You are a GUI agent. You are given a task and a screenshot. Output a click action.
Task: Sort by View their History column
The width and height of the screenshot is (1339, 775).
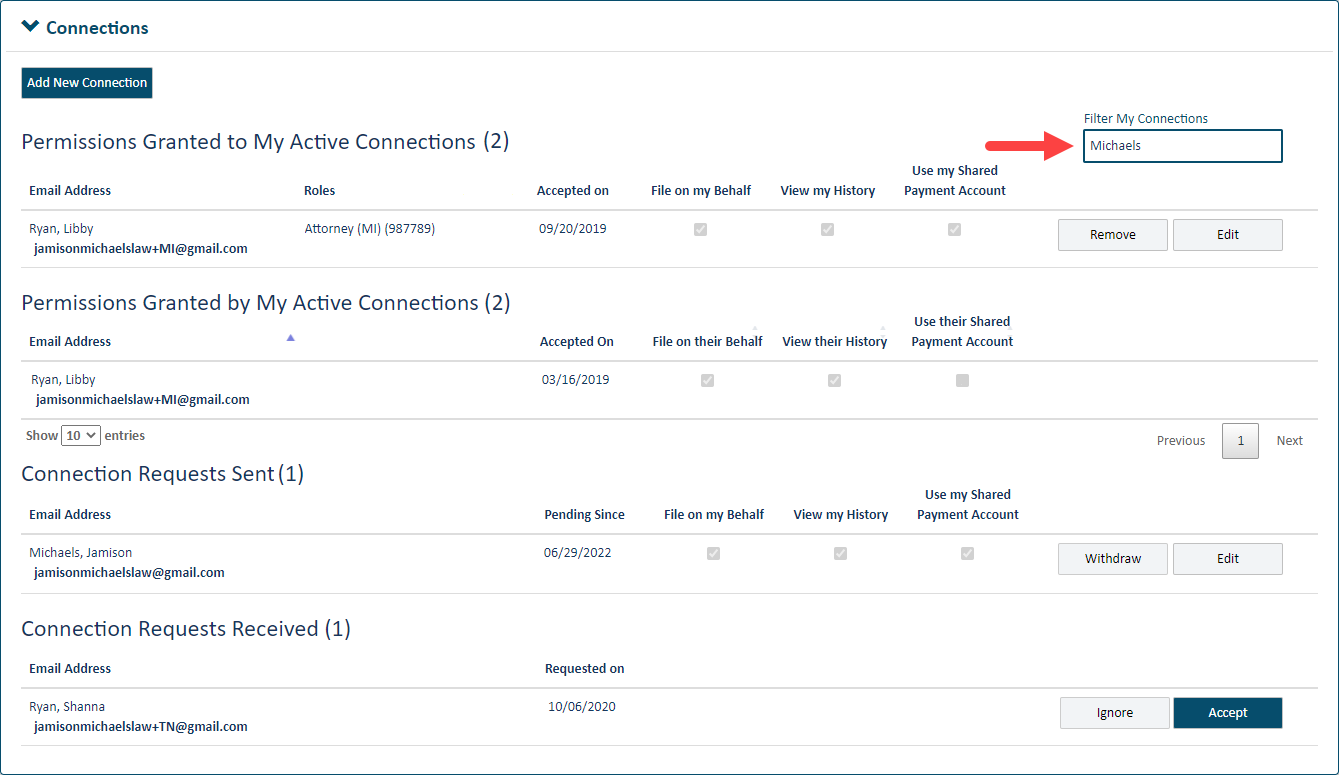835,341
